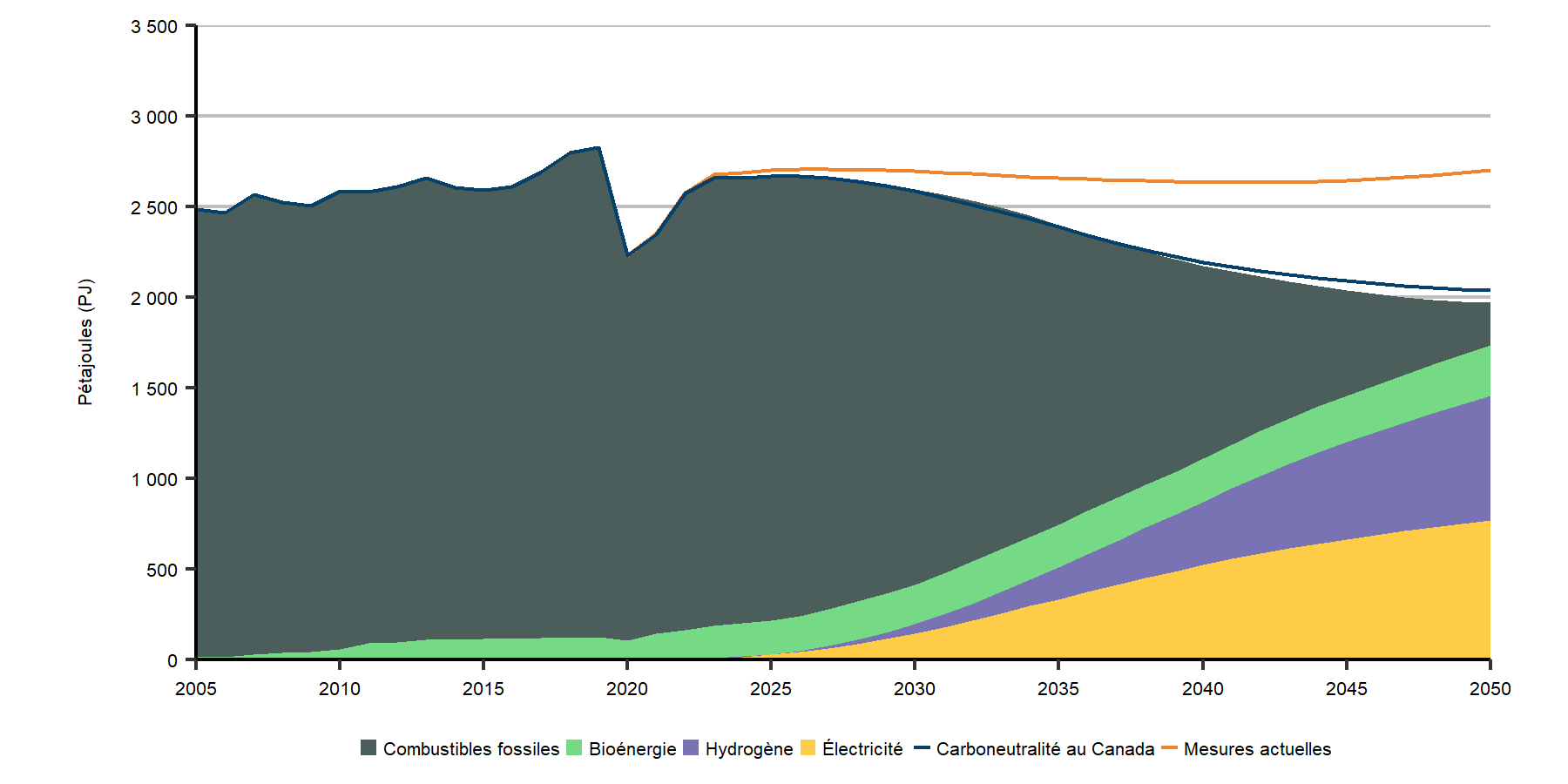This screenshot has width=1568, height=784.
Task: Select the Mesures actuelles legend label
Action: coord(1257,749)
